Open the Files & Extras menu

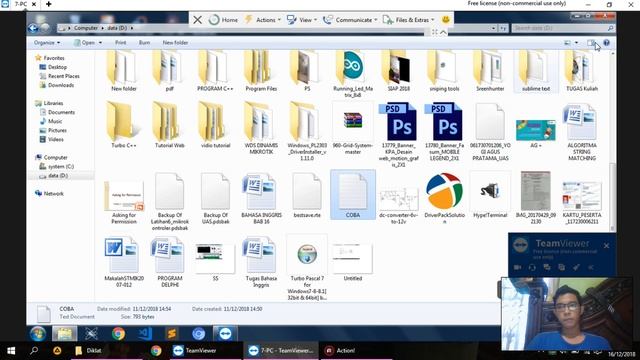408,20
